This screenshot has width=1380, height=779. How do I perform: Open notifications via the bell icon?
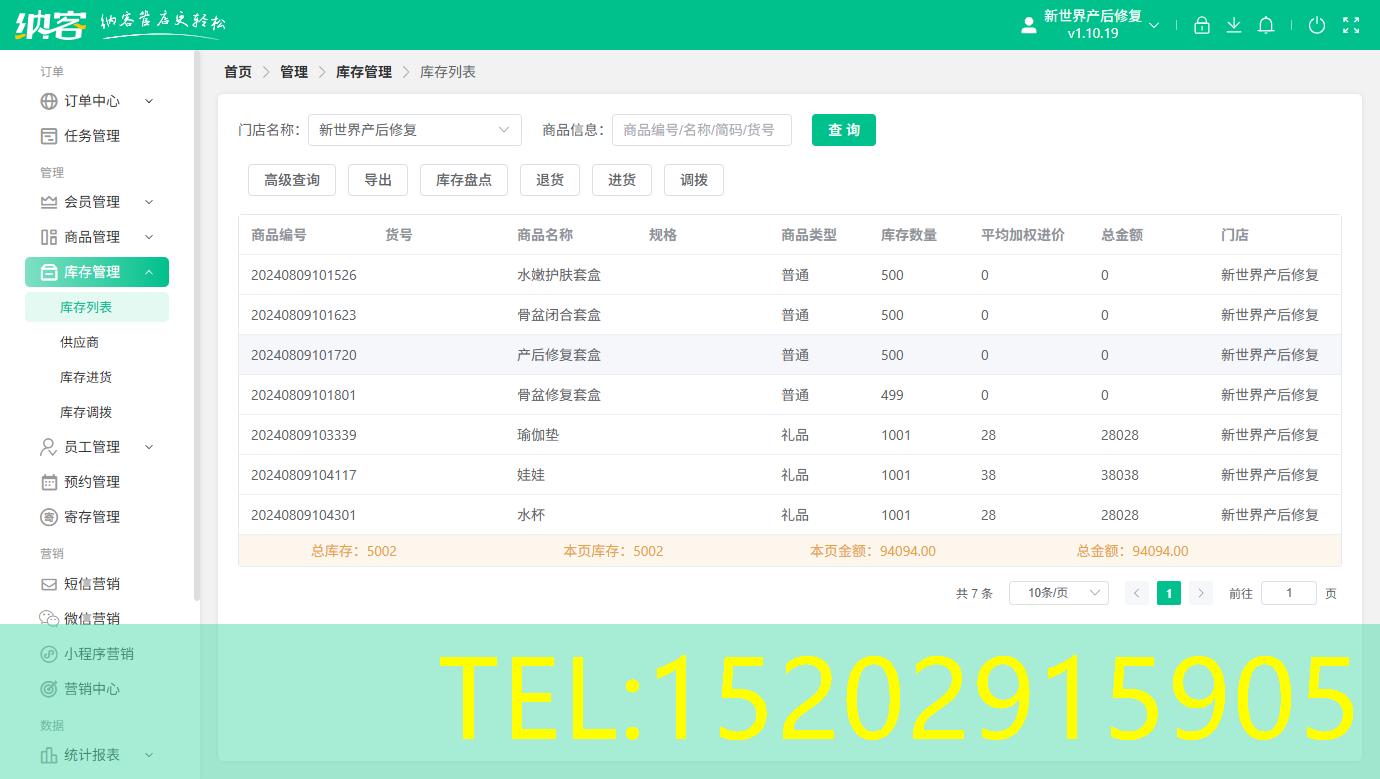[x=1266, y=24]
